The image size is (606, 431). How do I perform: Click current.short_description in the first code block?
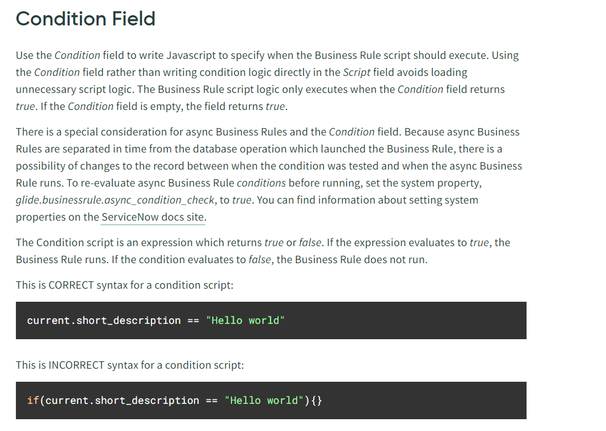click(x=104, y=320)
